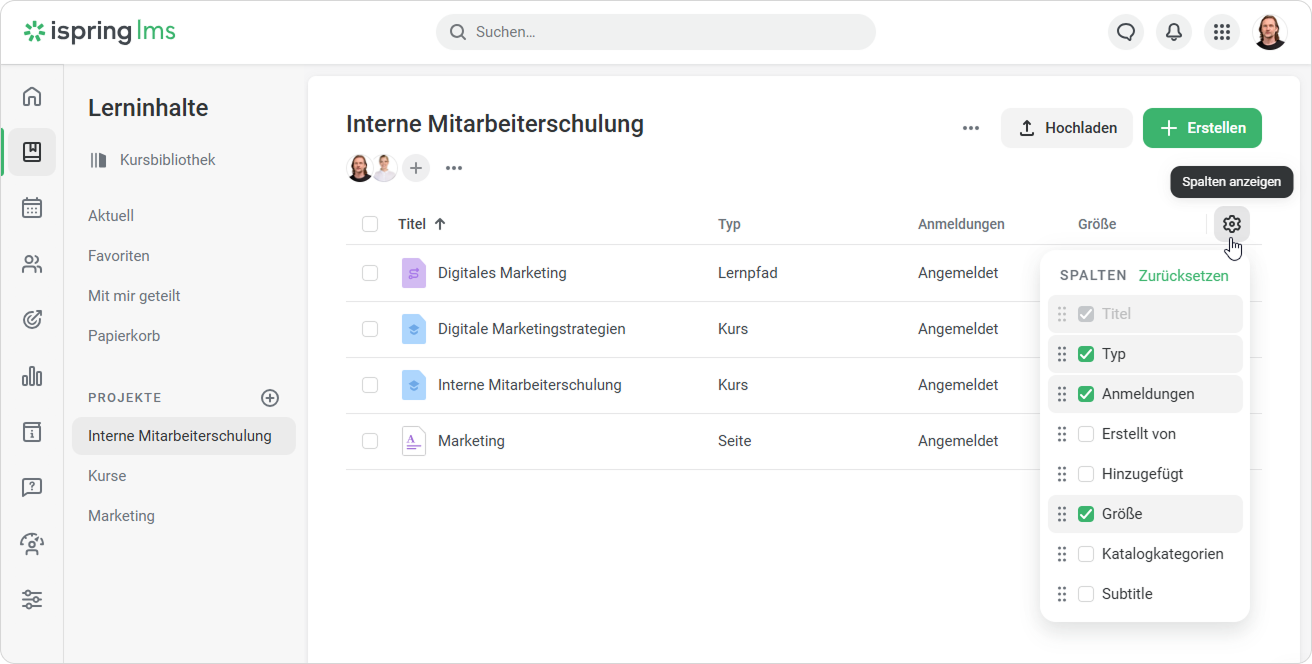This screenshot has height=664, width=1312.
Task: Open the apps grid icon
Action: (x=1221, y=32)
